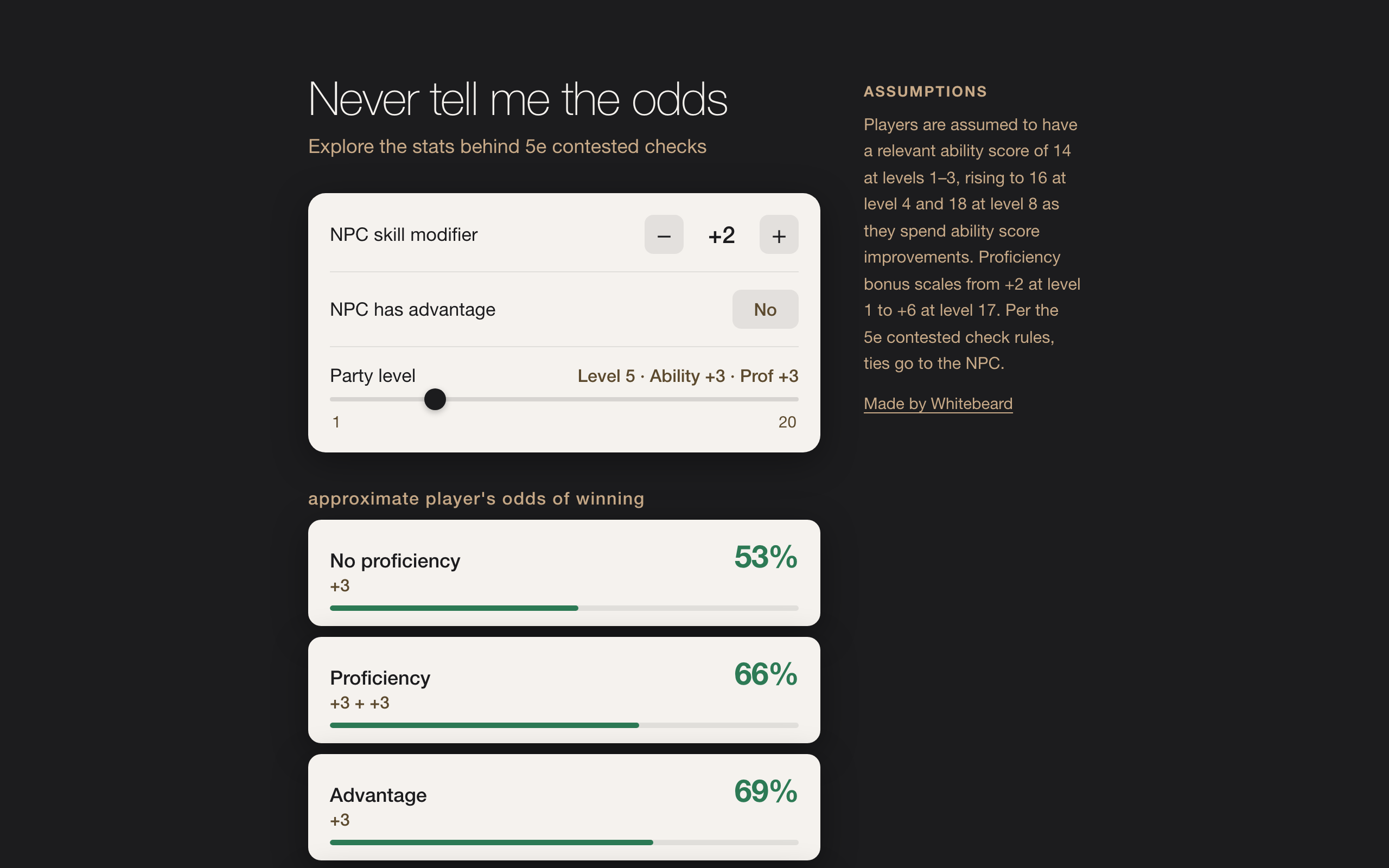Click the Party level slider handle
The width and height of the screenshot is (1389, 868).
435,399
